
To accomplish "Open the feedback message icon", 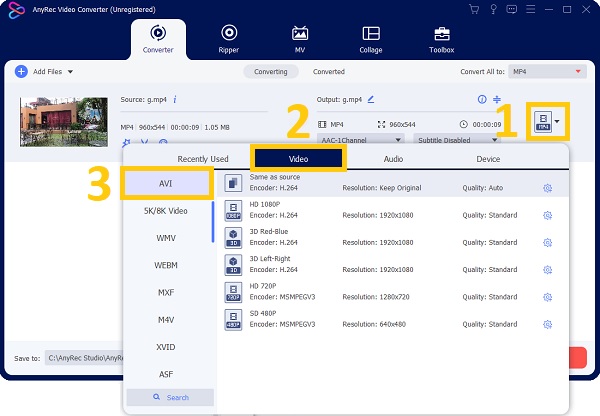I will click(512, 9).
